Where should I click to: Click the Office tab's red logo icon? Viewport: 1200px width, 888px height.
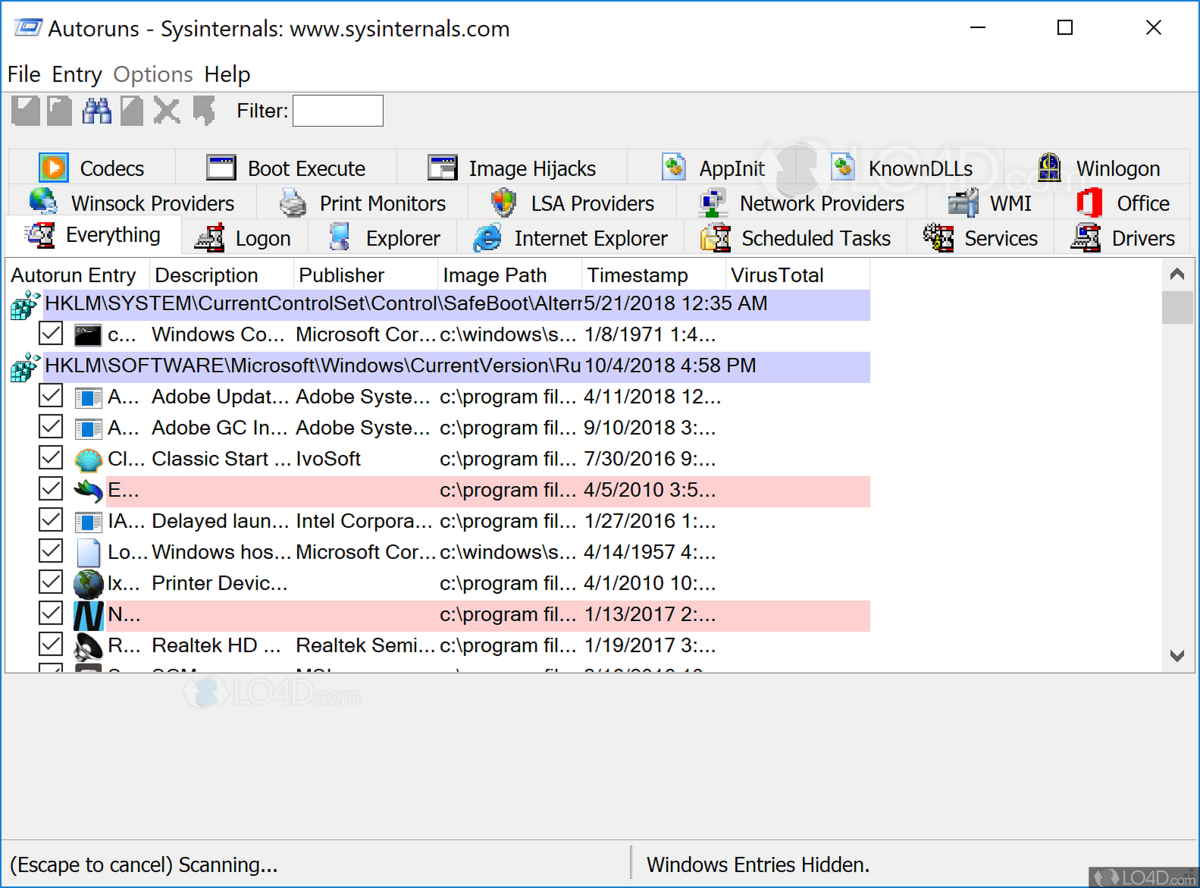tap(1089, 203)
